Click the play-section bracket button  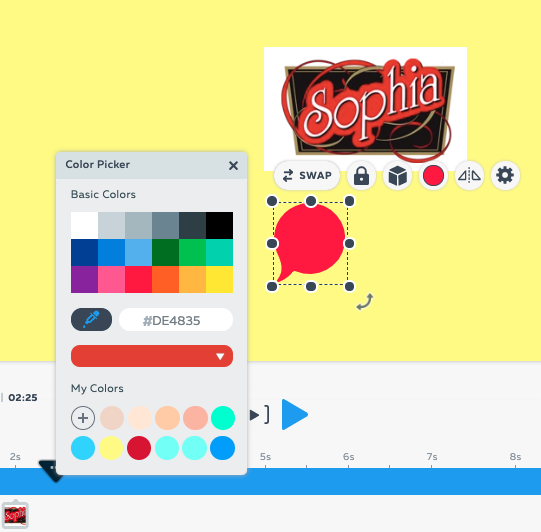(259, 415)
